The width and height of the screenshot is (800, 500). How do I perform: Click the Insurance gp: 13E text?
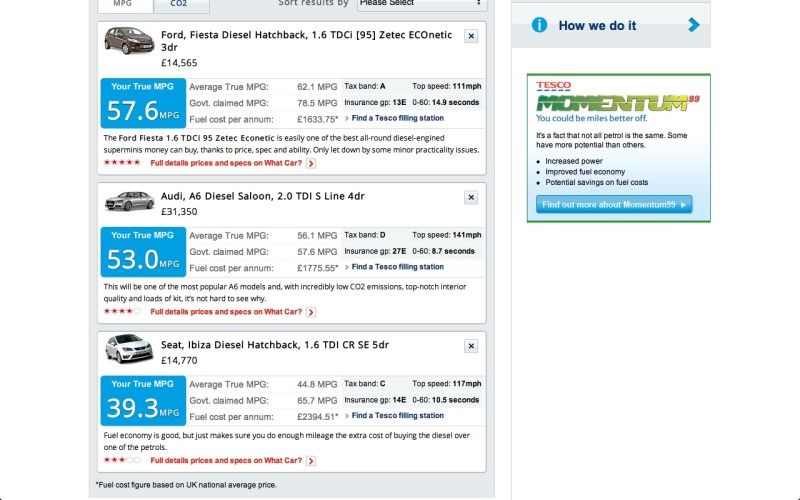click(x=375, y=103)
